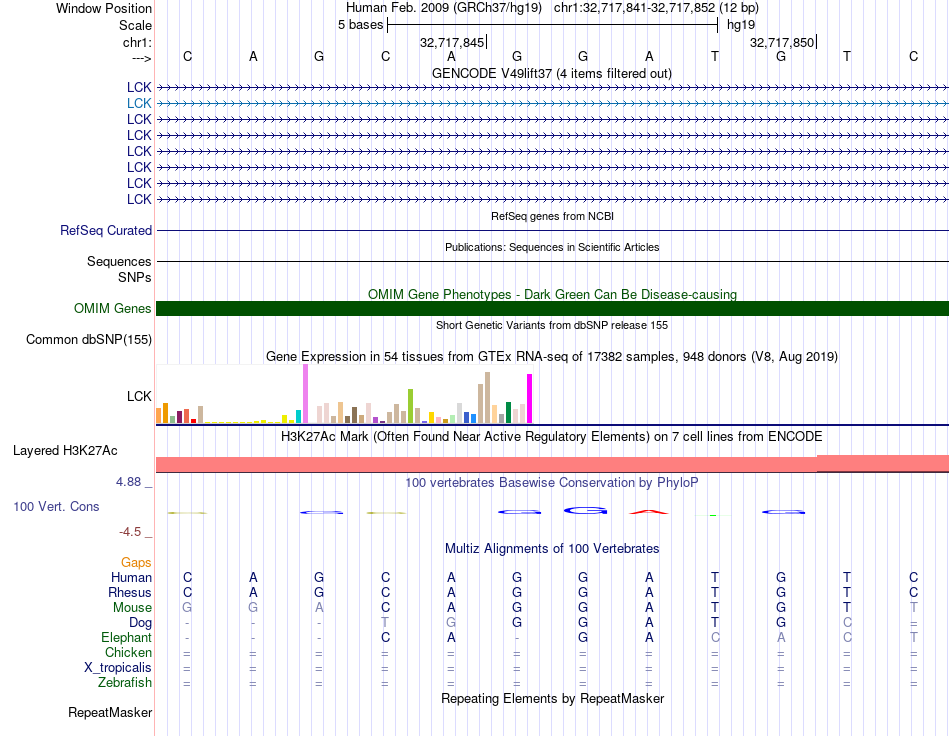Click the 4.88 upper PhyloP scale value
The width and height of the screenshot is (950, 736).
pos(128,482)
